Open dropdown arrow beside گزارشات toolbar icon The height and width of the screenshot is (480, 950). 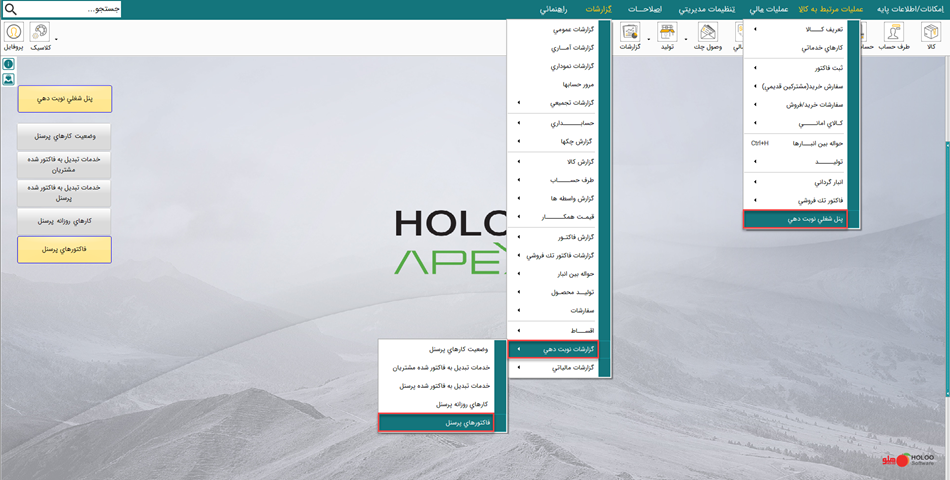coord(649,40)
